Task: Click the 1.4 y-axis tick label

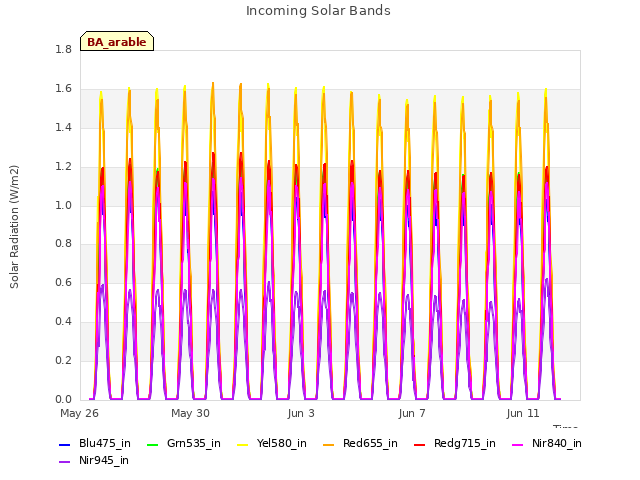Action: point(63,128)
